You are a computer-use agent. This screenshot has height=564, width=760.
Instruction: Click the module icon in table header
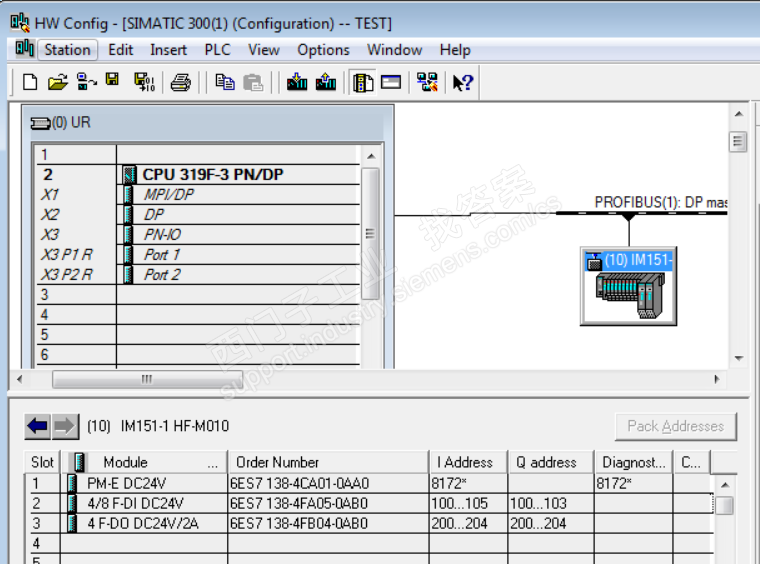79,462
